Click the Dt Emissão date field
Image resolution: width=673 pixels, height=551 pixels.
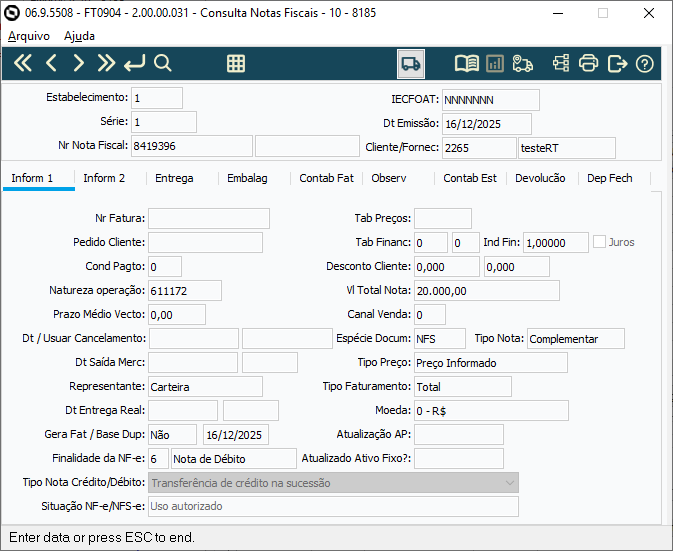487,124
